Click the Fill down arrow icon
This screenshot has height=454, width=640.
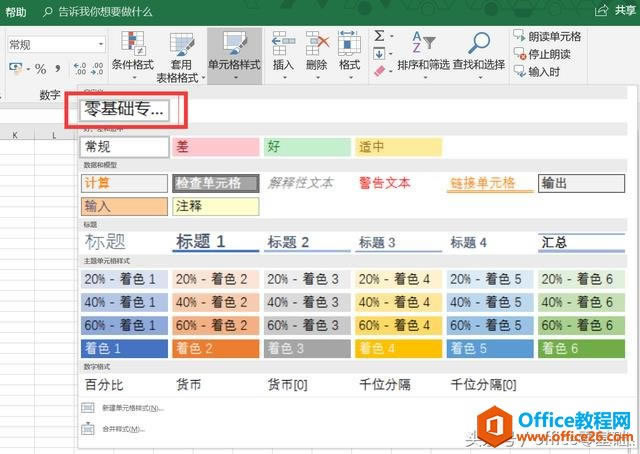tap(379, 53)
